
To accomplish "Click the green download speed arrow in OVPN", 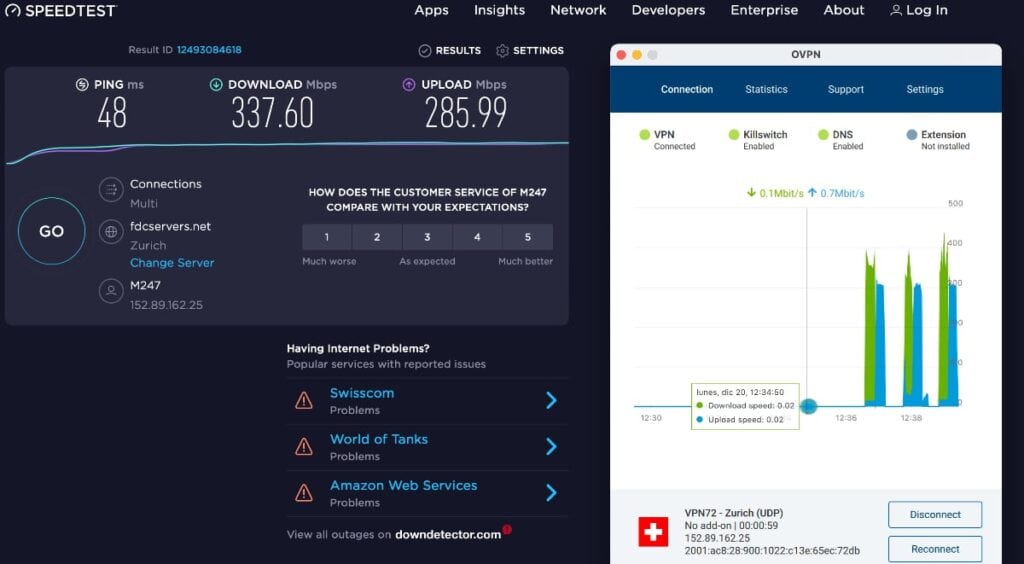I will tap(752, 193).
